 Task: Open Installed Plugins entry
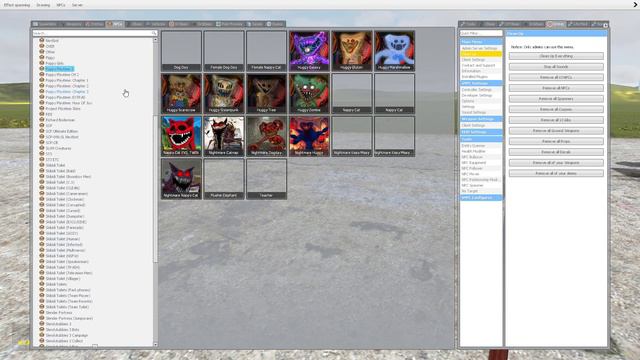pos(475,77)
